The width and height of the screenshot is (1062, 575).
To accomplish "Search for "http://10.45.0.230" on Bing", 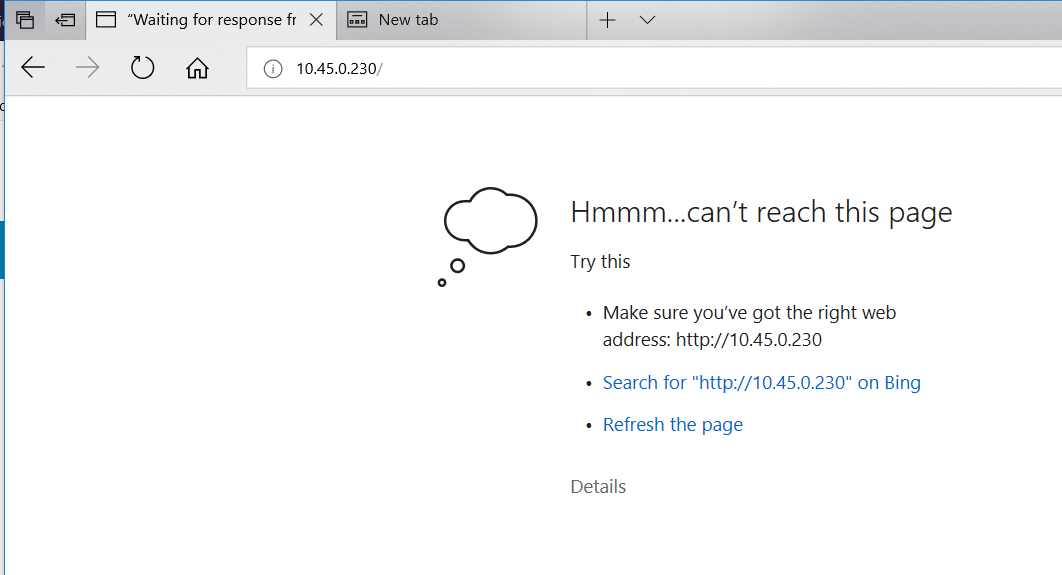I will click(x=761, y=383).
